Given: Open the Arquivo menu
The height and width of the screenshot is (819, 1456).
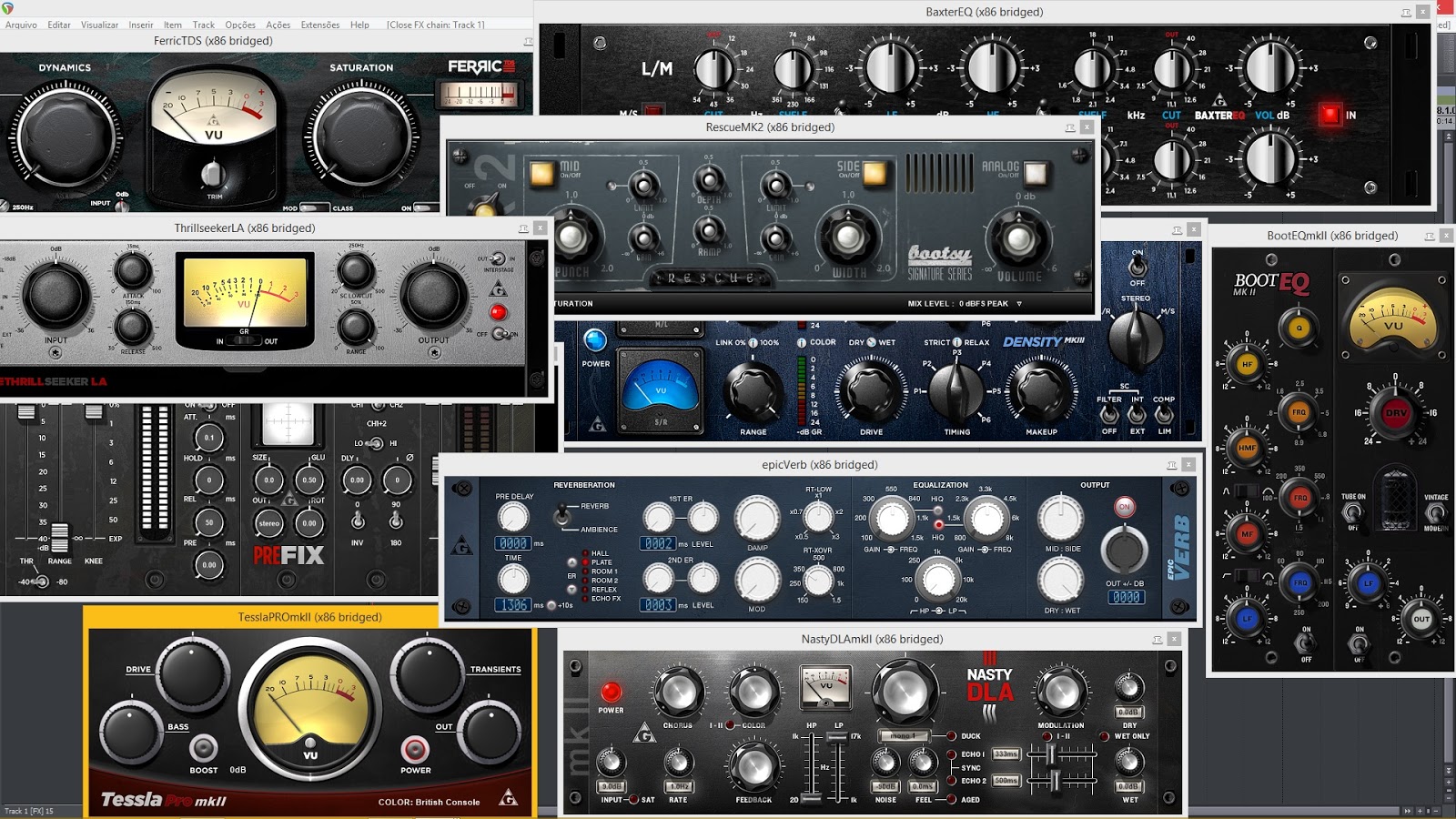Looking at the screenshot, I should 20,25.
